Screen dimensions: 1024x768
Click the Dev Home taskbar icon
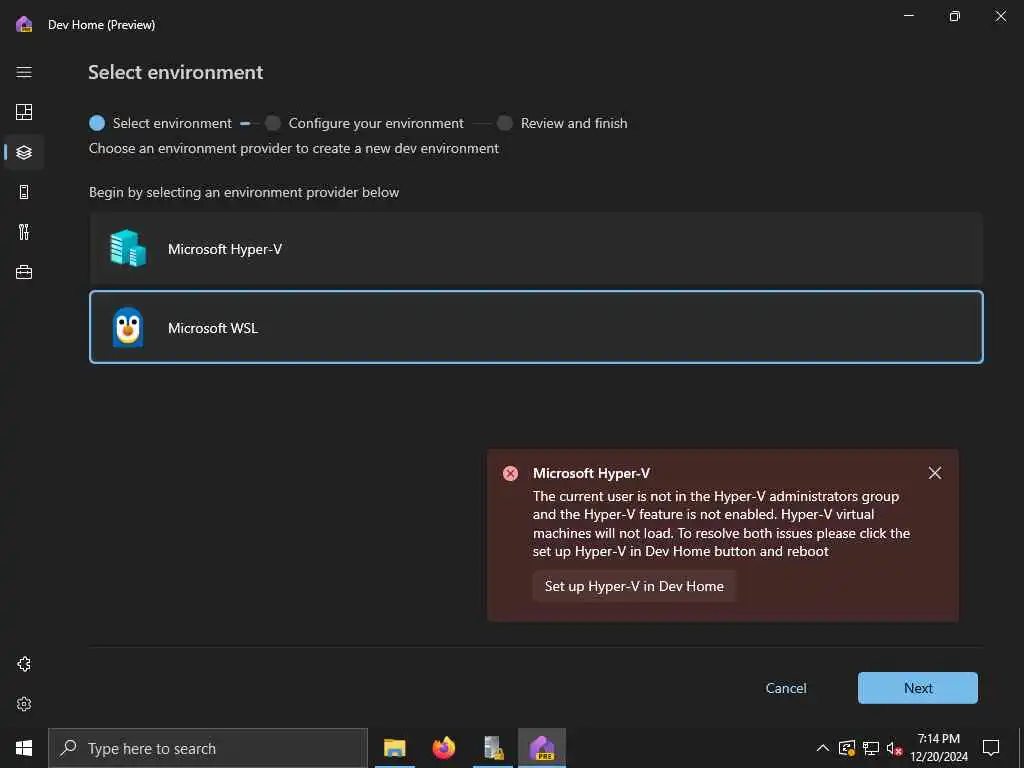click(x=542, y=748)
